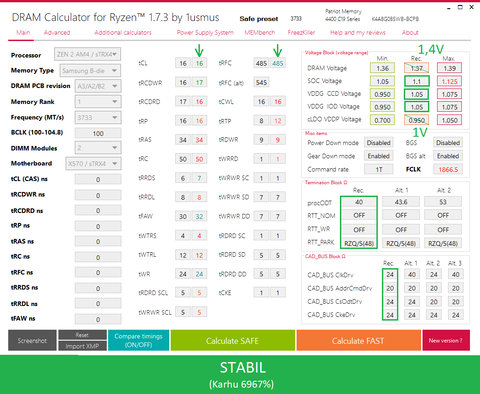Toggle Compare timings (ON/OFF)
The height and width of the screenshot is (394, 480).
(x=138, y=340)
